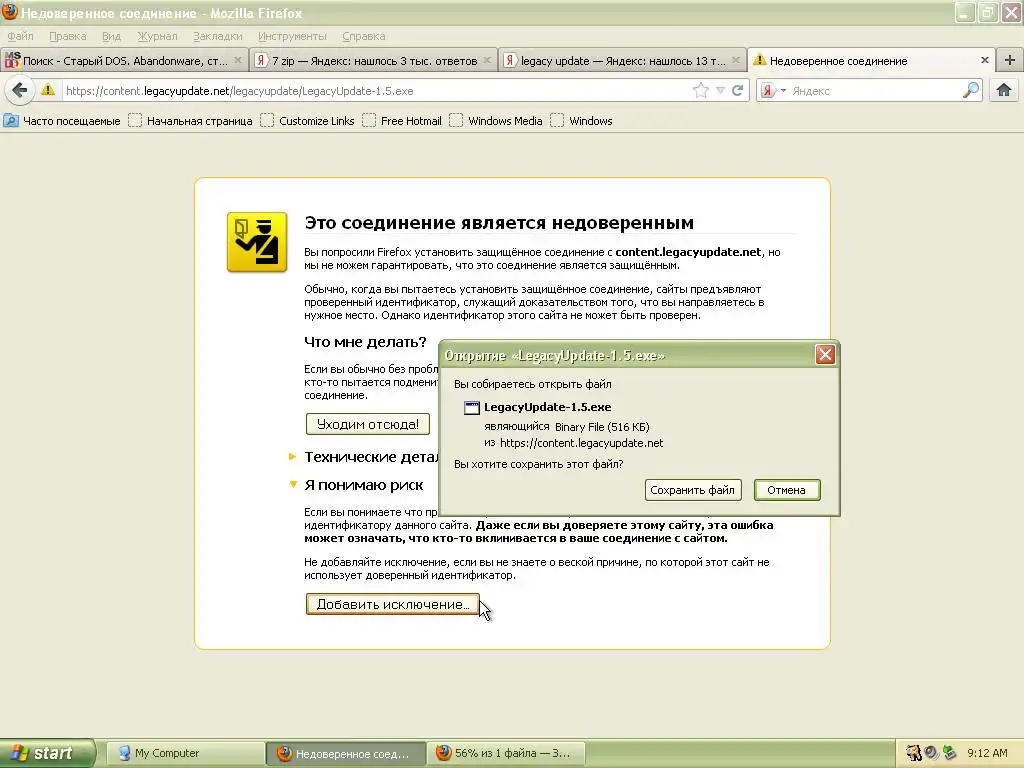Screen dimensions: 1024x768
Task: Reload the page with the refresh icon
Action: [x=737, y=90]
